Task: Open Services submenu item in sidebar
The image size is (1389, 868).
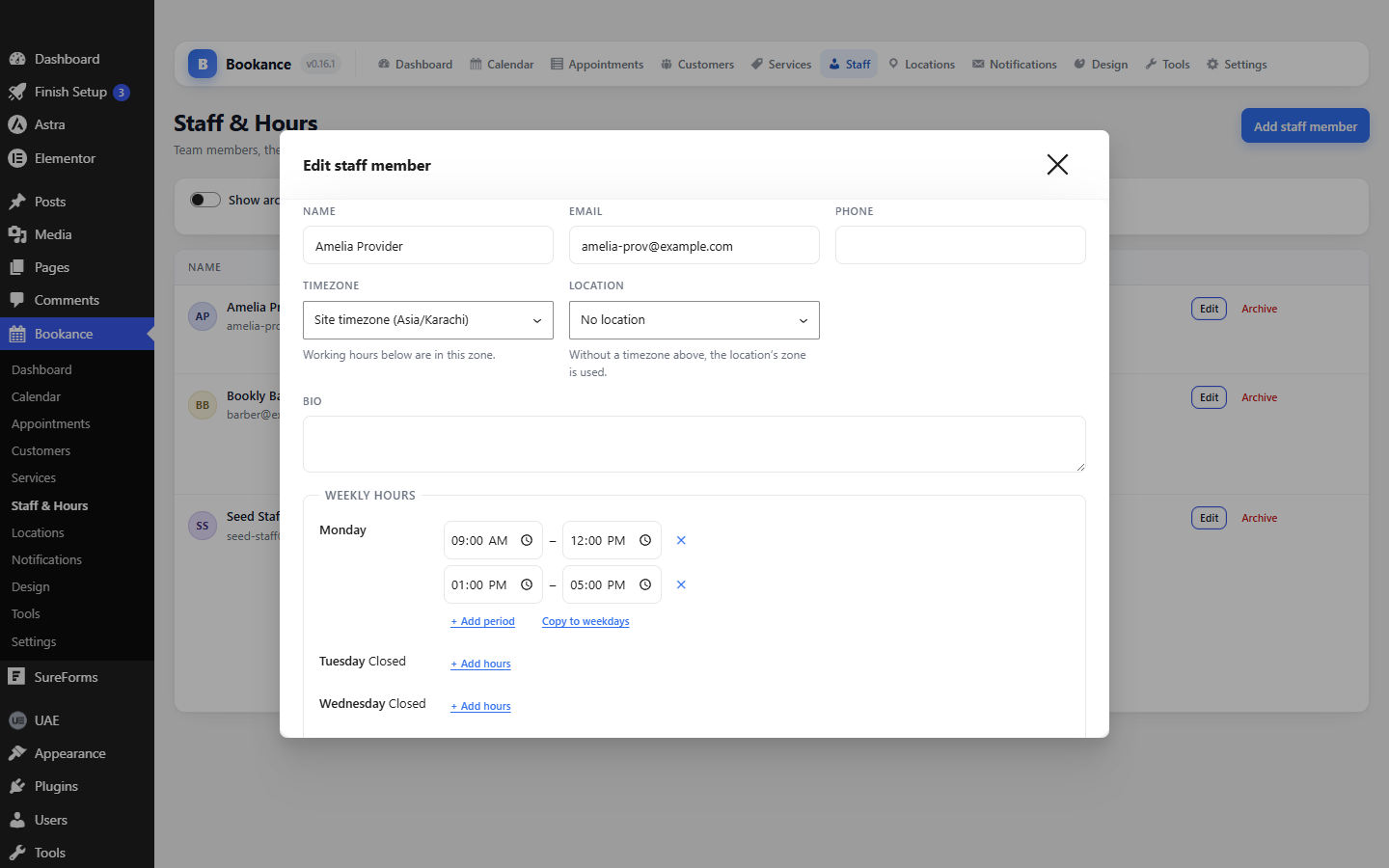Action: 77,477
